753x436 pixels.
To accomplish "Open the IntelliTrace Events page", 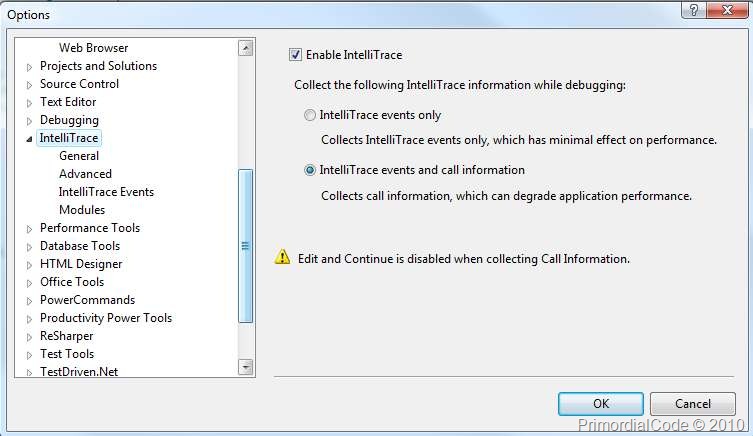I will [x=106, y=192].
